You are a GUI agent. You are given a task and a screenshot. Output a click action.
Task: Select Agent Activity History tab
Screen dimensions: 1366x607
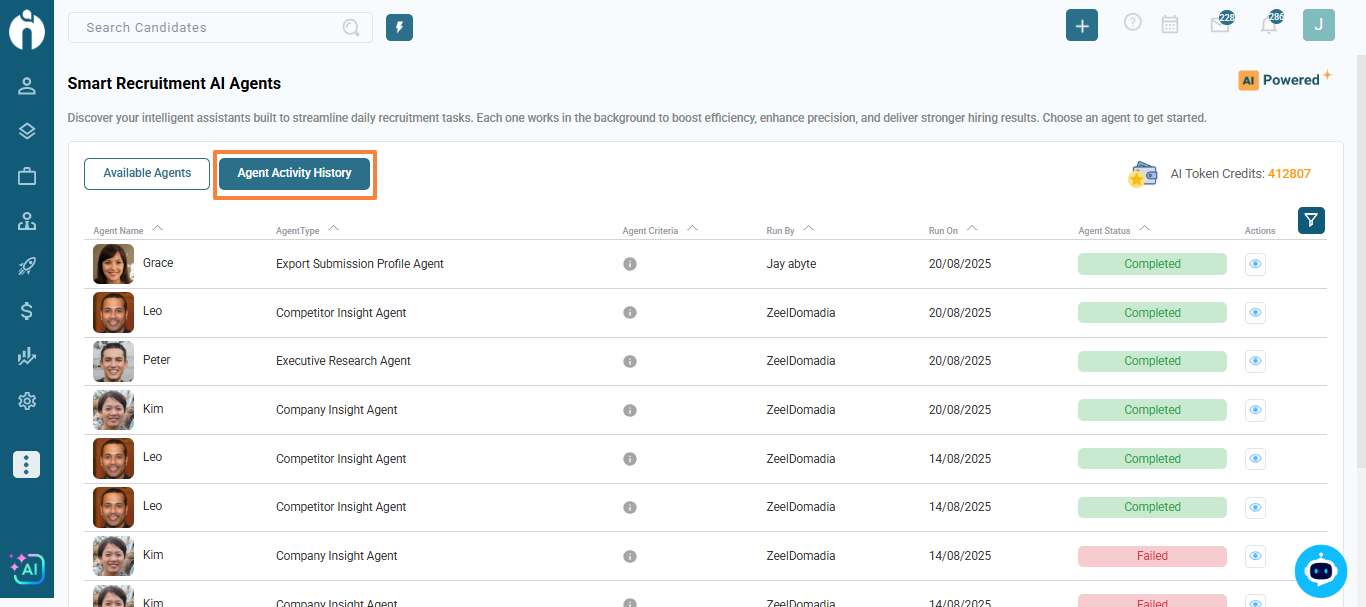(x=294, y=173)
